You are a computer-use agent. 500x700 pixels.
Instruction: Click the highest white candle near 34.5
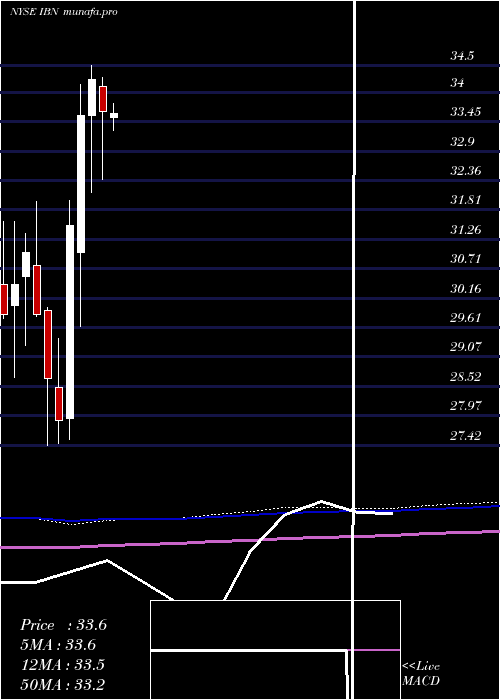(92, 97)
